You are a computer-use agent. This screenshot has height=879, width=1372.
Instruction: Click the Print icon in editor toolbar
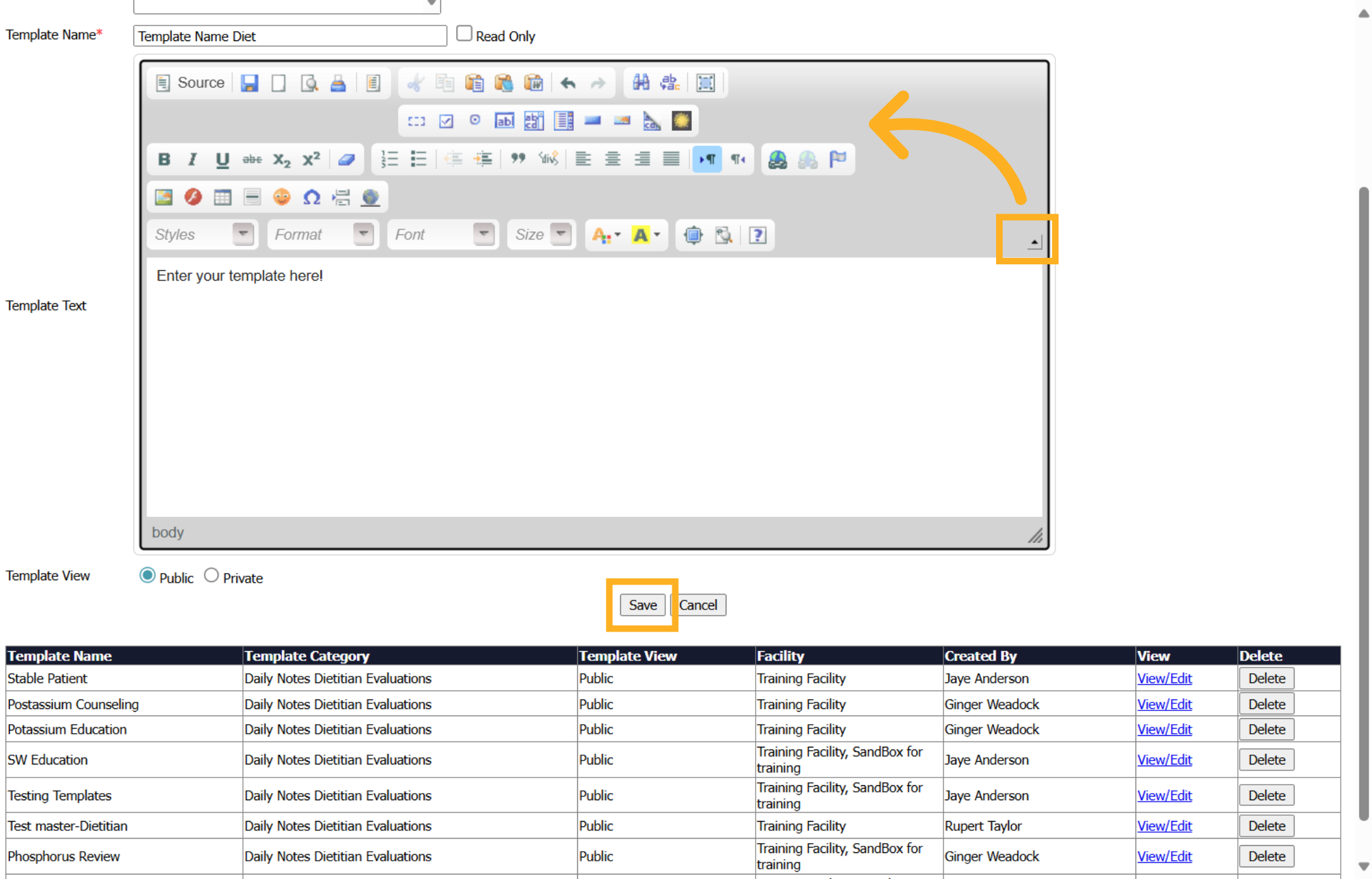pyautogui.click(x=337, y=83)
